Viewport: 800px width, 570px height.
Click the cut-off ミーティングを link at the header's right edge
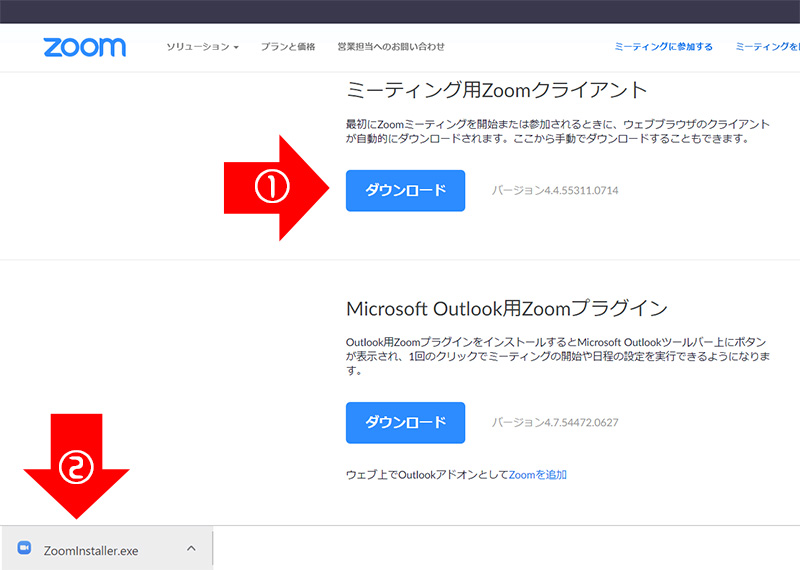(767, 47)
